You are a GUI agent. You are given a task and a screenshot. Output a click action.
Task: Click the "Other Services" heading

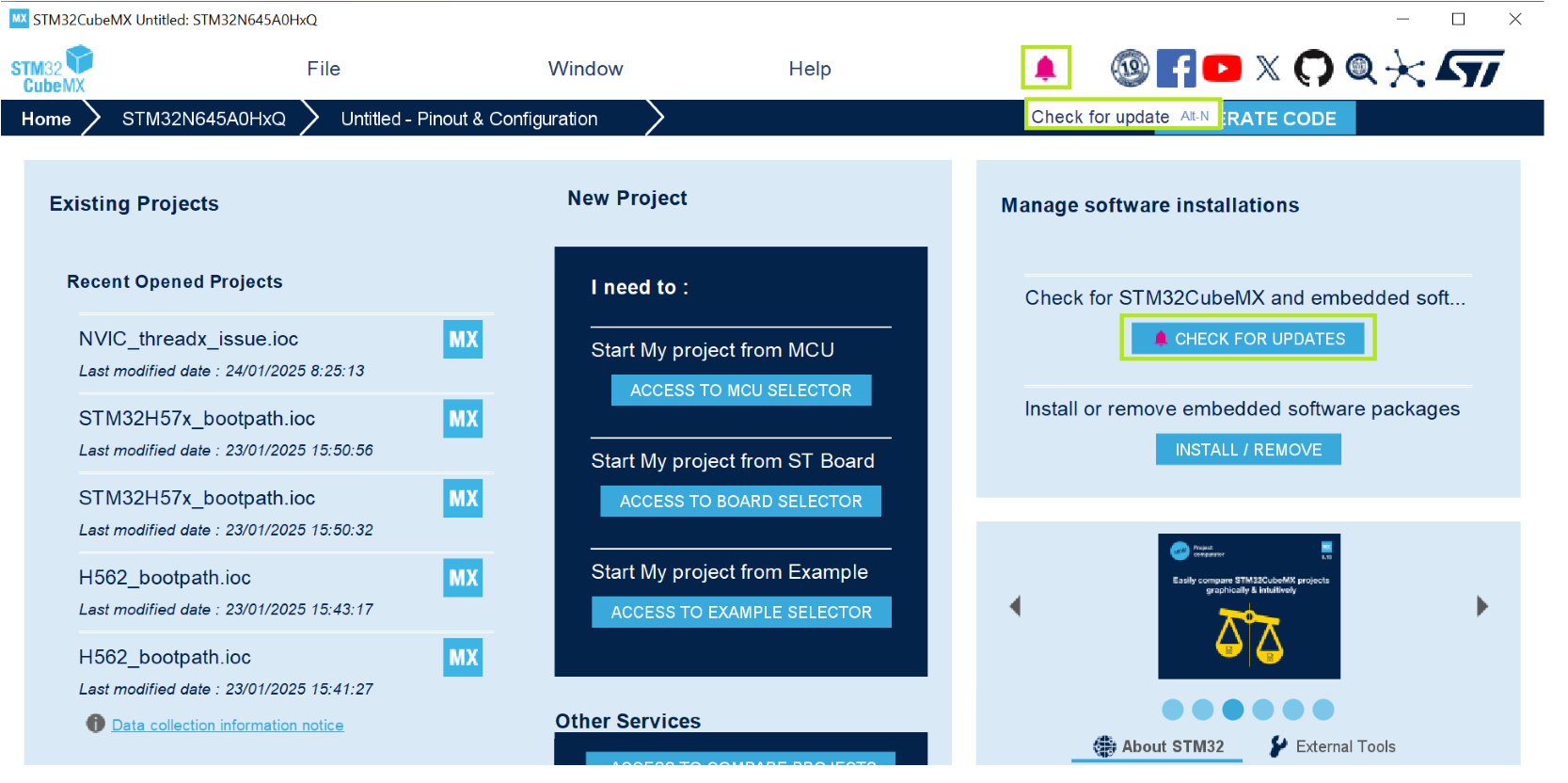(628, 721)
